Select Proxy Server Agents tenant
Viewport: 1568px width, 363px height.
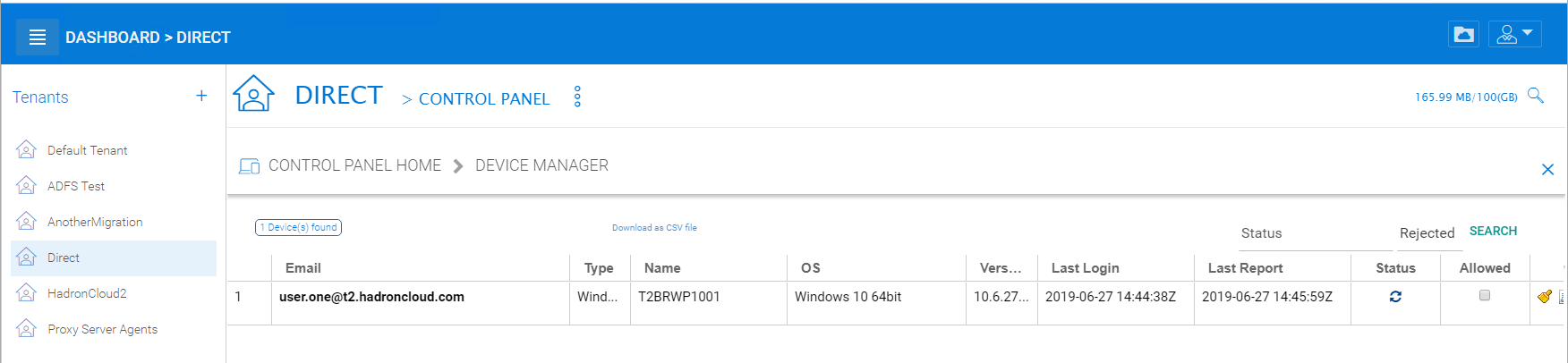(x=114, y=329)
